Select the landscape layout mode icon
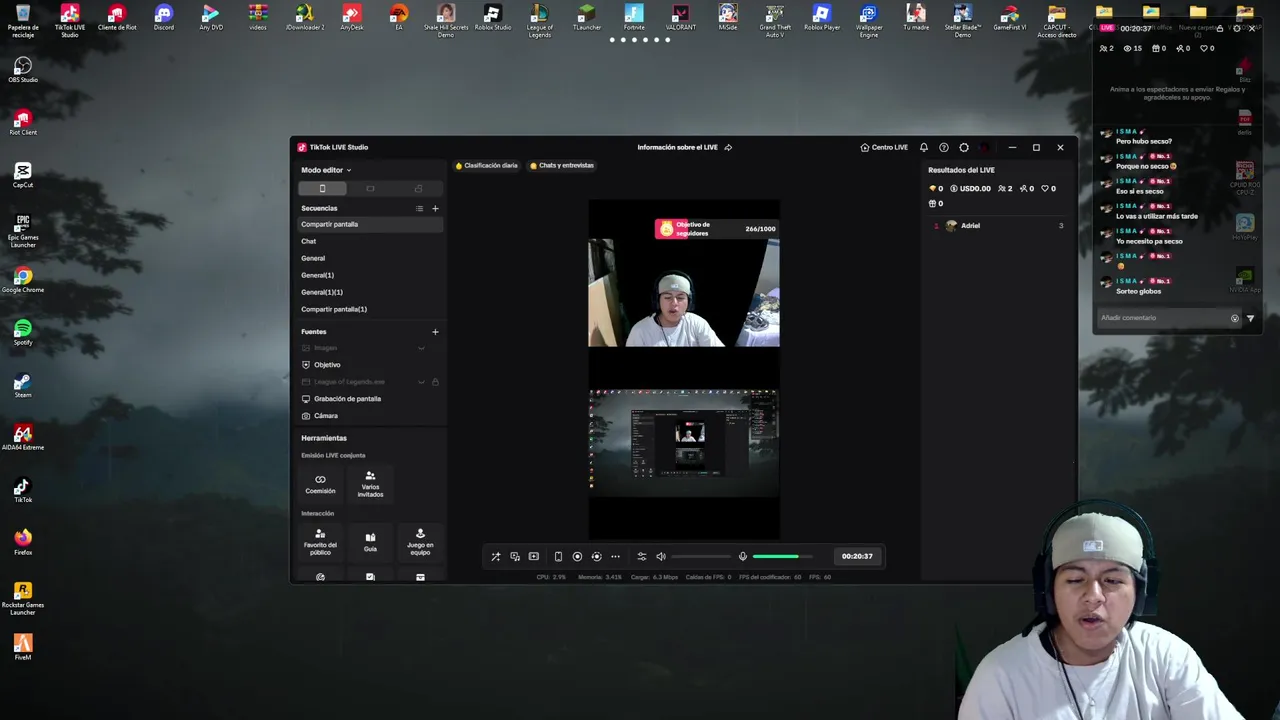 [370, 188]
